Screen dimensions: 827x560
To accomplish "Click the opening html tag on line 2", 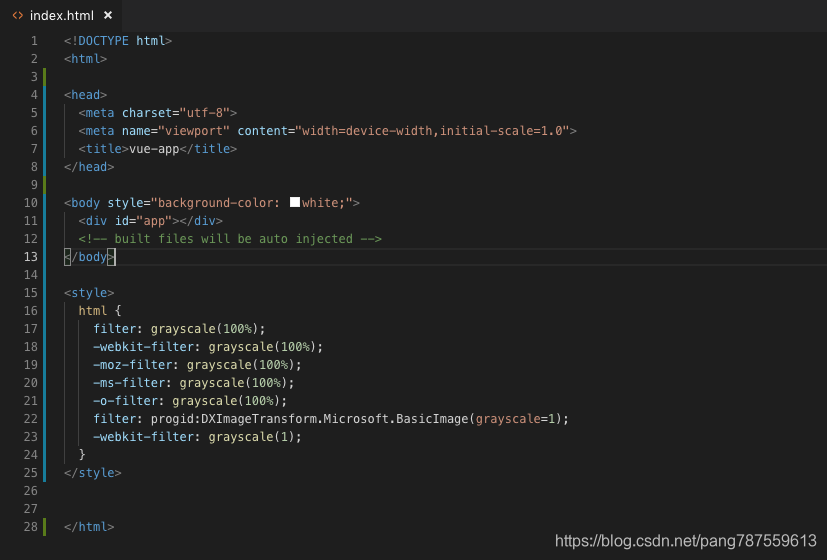I will pyautogui.click(x=85, y=59).
